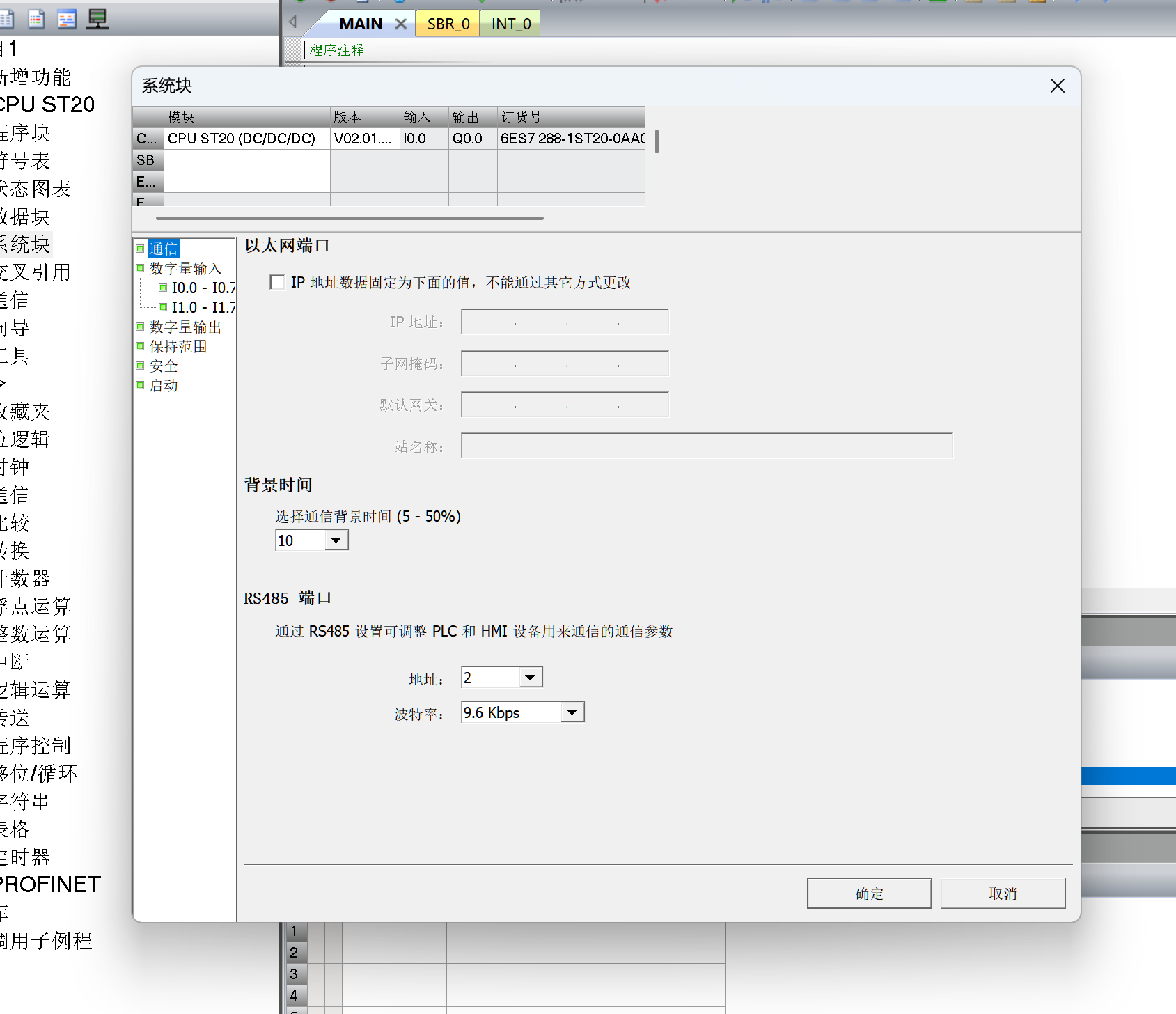Open the I0.0 - I0.7 input settings
Image resolution: width=1176 pixels, height=1014 pixels.
(203, 288)
